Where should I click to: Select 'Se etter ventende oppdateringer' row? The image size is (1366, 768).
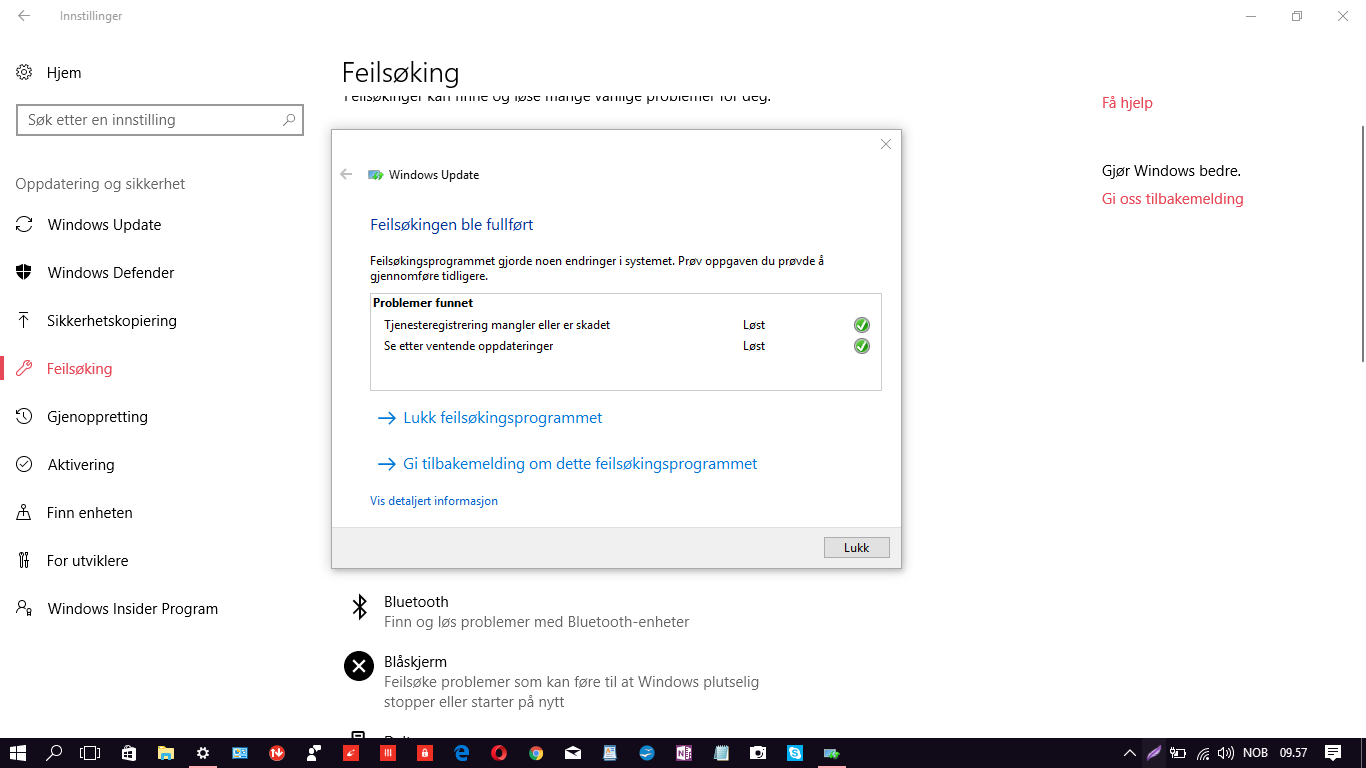[626, 346]
